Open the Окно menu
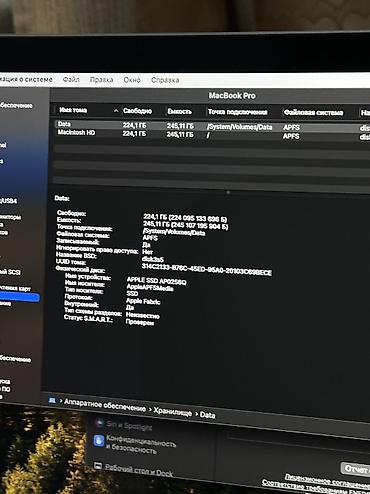Viewport: 370px width, 494px height. [x=132, y=80]
